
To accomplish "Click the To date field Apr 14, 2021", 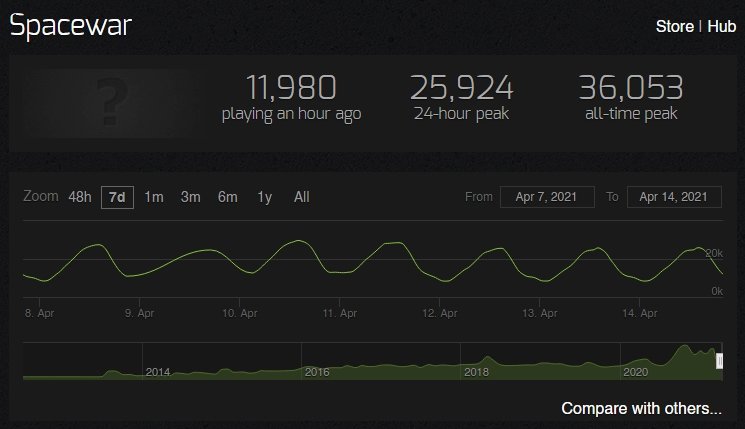I will coord(674,197).
